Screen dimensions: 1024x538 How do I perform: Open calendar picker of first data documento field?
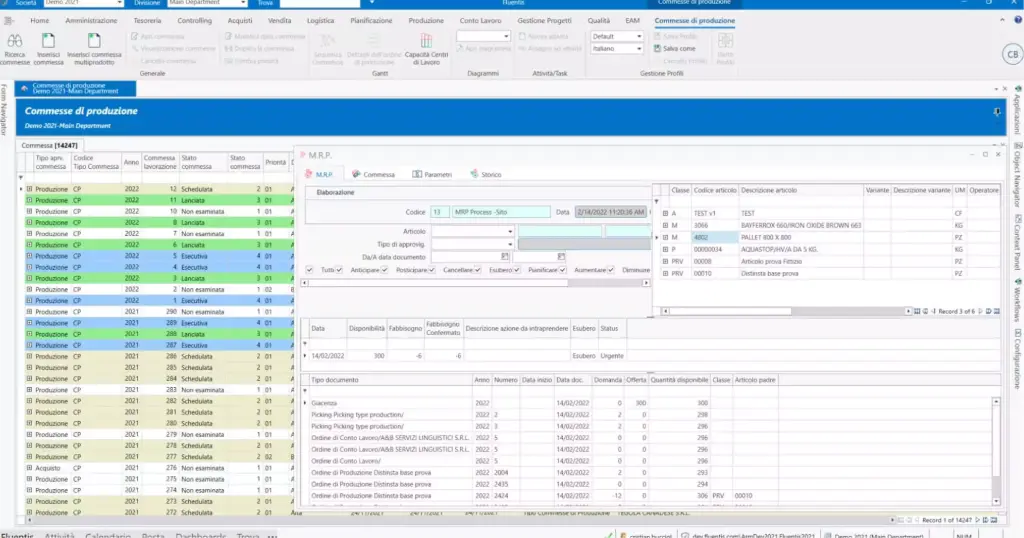[x=504, y=257]
